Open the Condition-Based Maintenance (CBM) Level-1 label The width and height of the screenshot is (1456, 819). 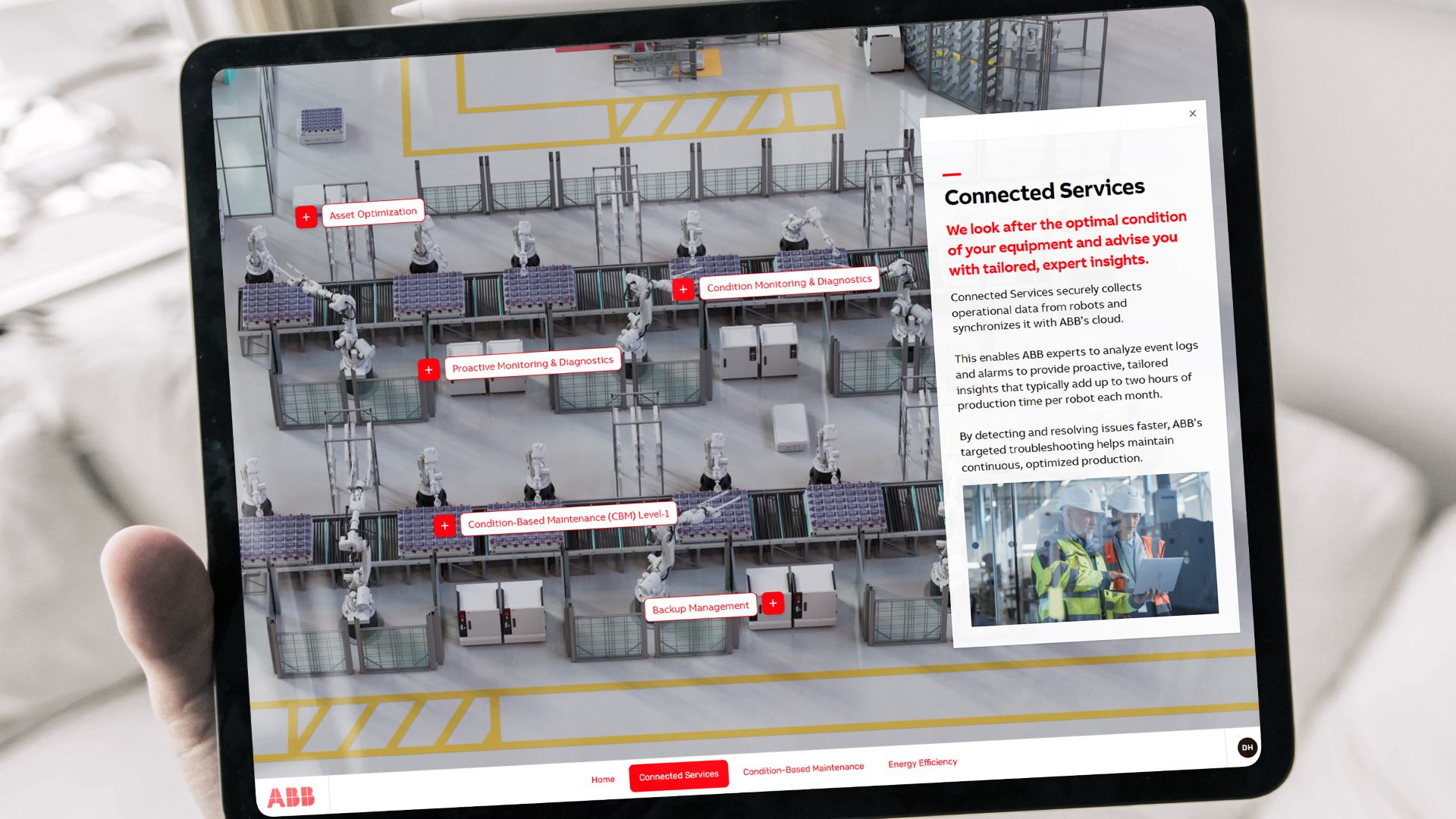click(x=568, y=519)
